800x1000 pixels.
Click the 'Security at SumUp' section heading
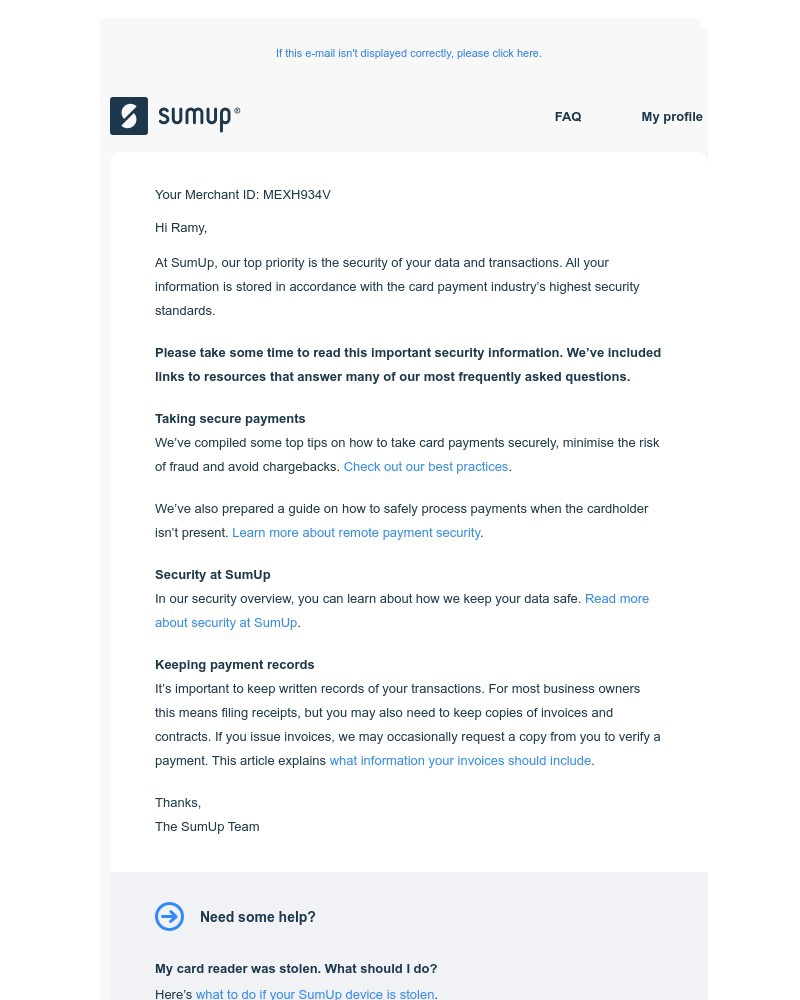(212, 575)
